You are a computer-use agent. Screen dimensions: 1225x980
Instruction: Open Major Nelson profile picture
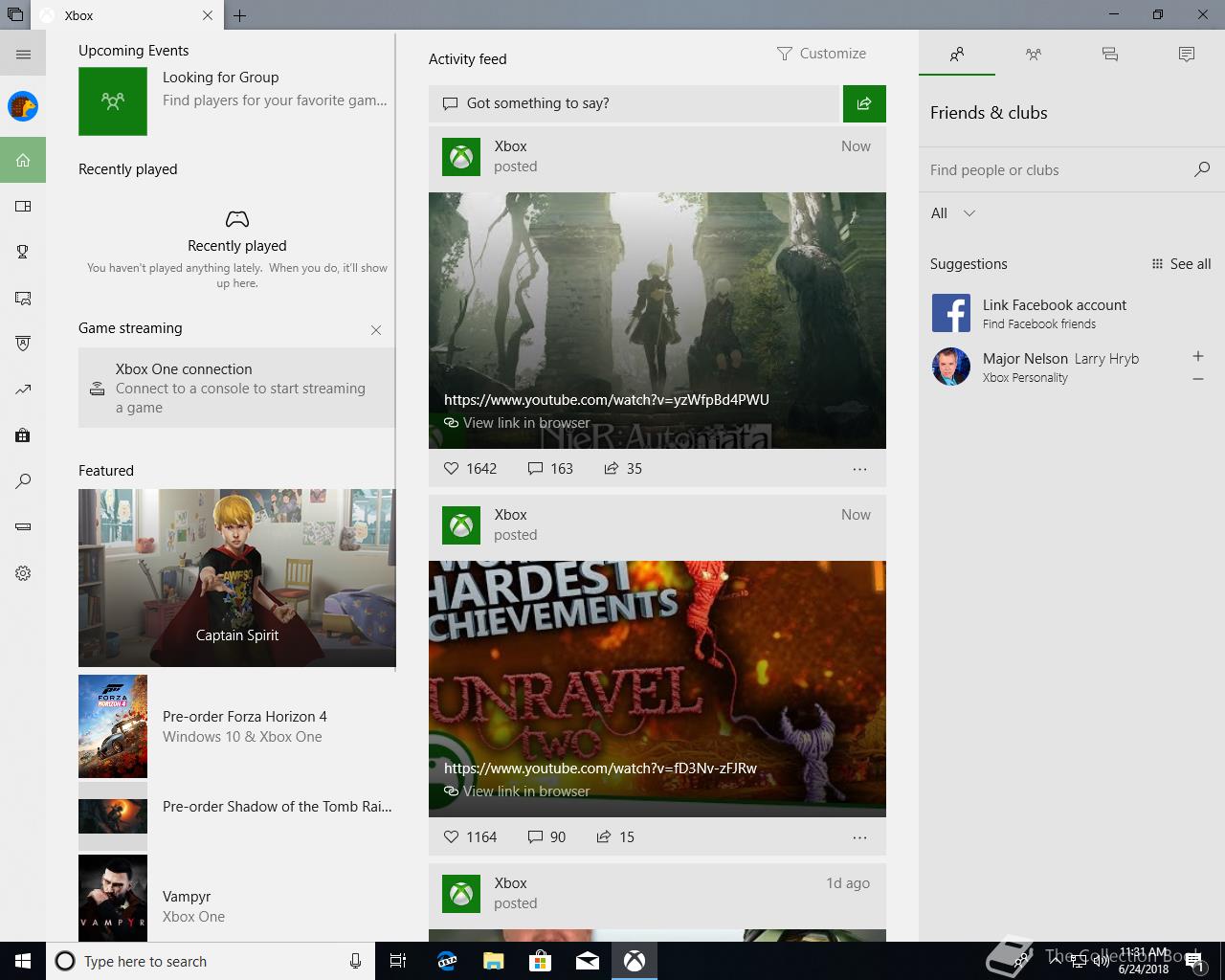click(x=951, y=367)
